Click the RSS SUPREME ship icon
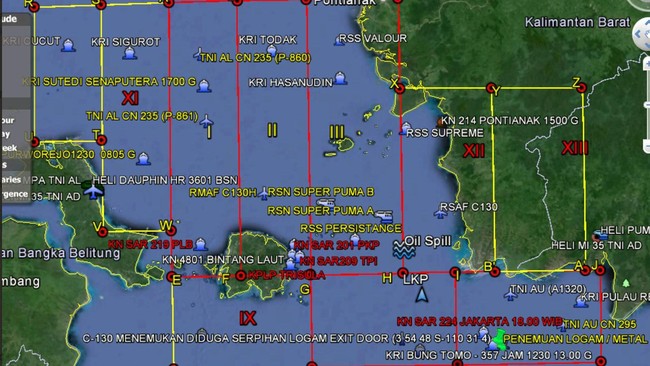Image resolution: width=650 pixels, height=366 pixels. pos(405,128)
